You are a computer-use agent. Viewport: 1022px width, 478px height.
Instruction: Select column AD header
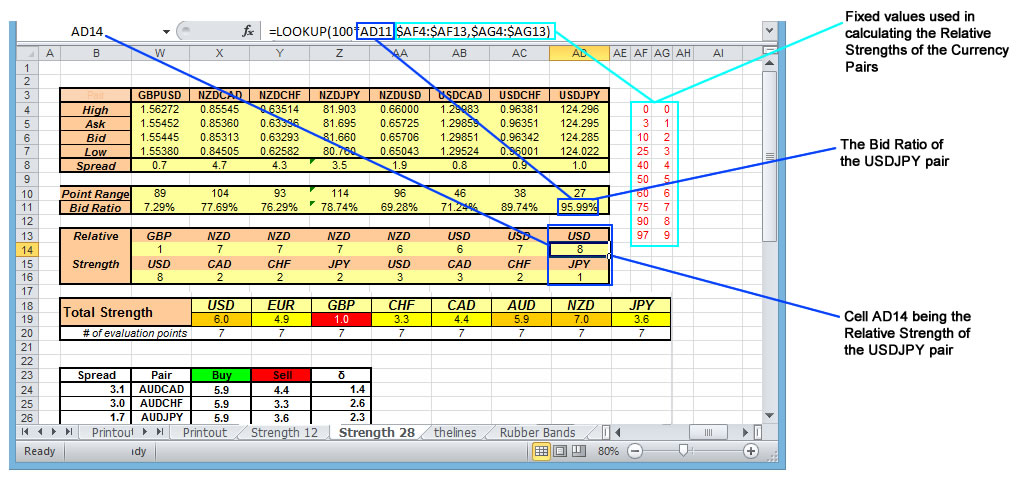tap(579, 53)
